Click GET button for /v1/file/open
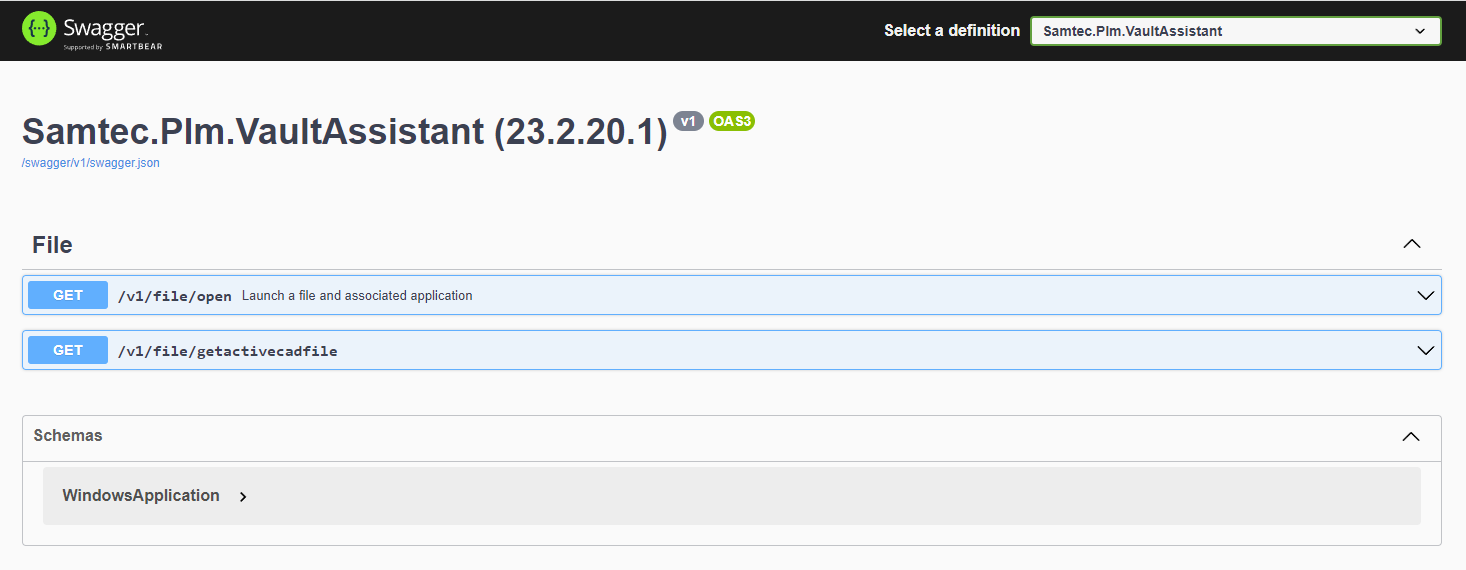1466x570 pixels. click(x=68, y=296)
